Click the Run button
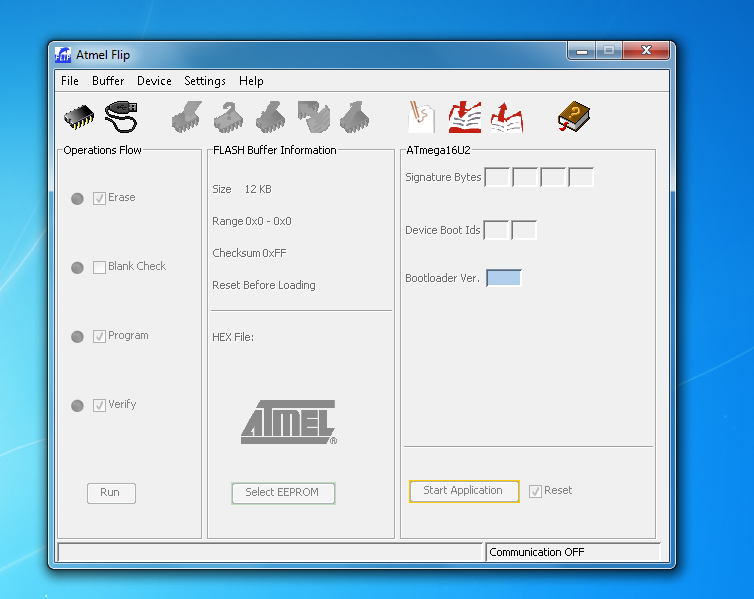This screenshot has width=754, height=599. pos(111,493)
